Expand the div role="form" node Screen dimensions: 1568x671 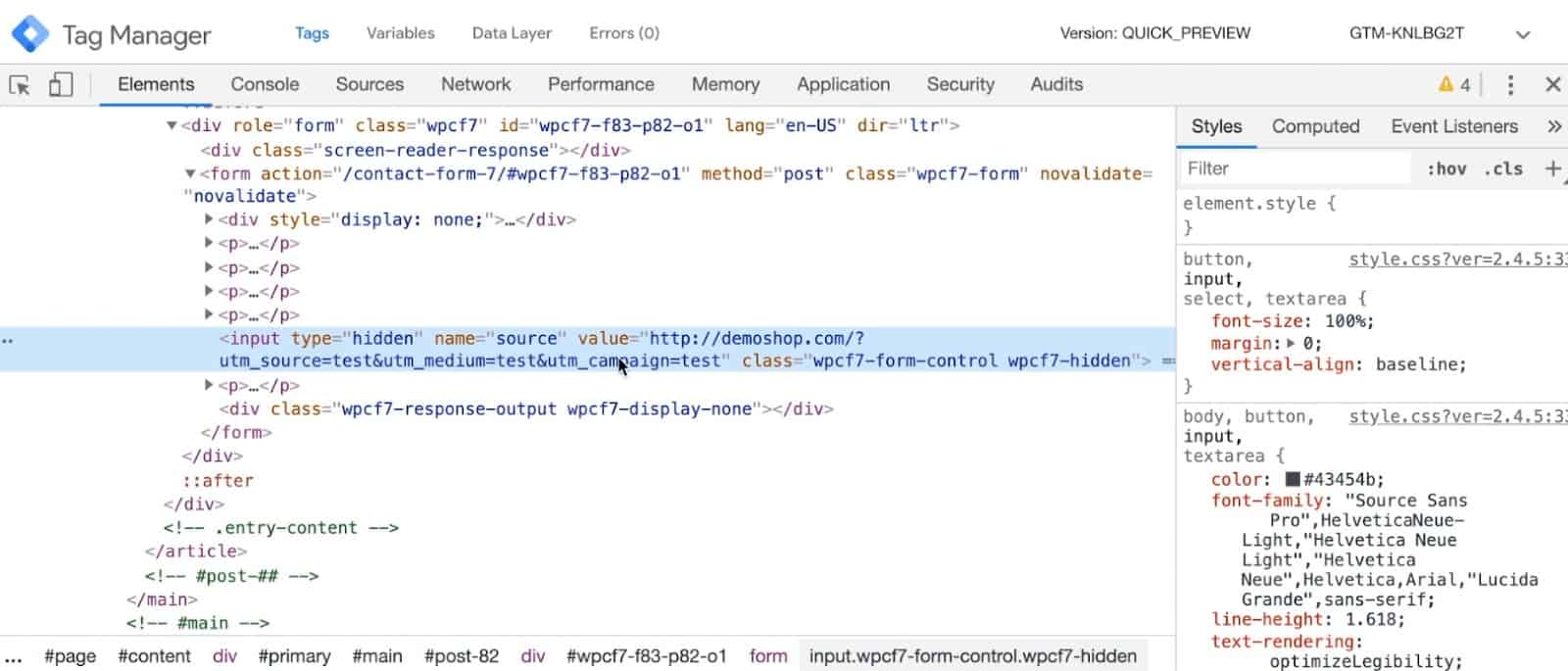tap(171, 125)
